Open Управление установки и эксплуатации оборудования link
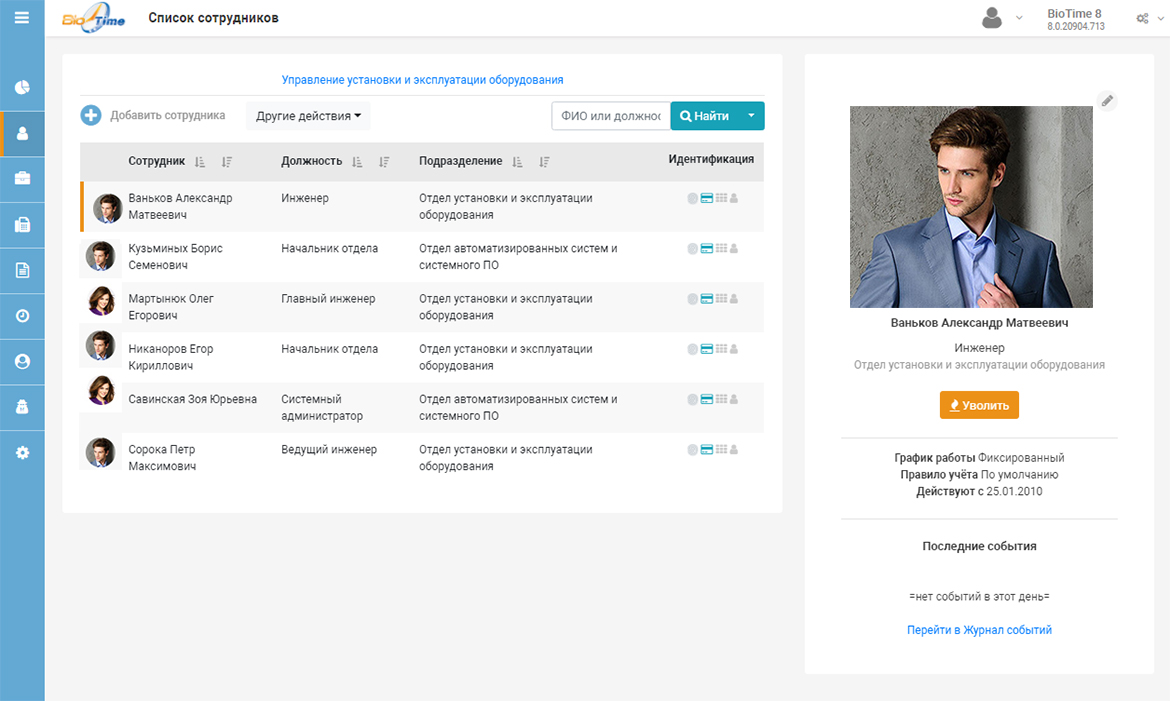 pyautogui.click(x=422, y=80)
